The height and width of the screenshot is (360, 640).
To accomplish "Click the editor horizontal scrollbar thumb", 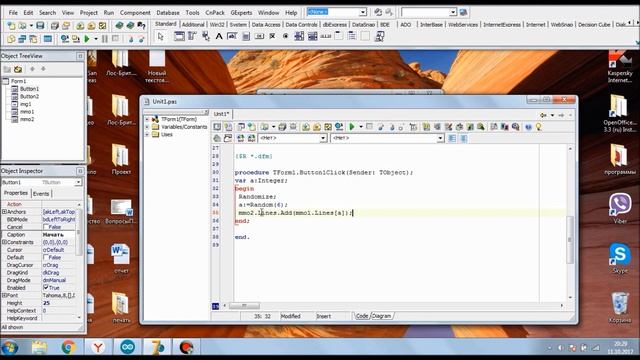I will 244,305.
